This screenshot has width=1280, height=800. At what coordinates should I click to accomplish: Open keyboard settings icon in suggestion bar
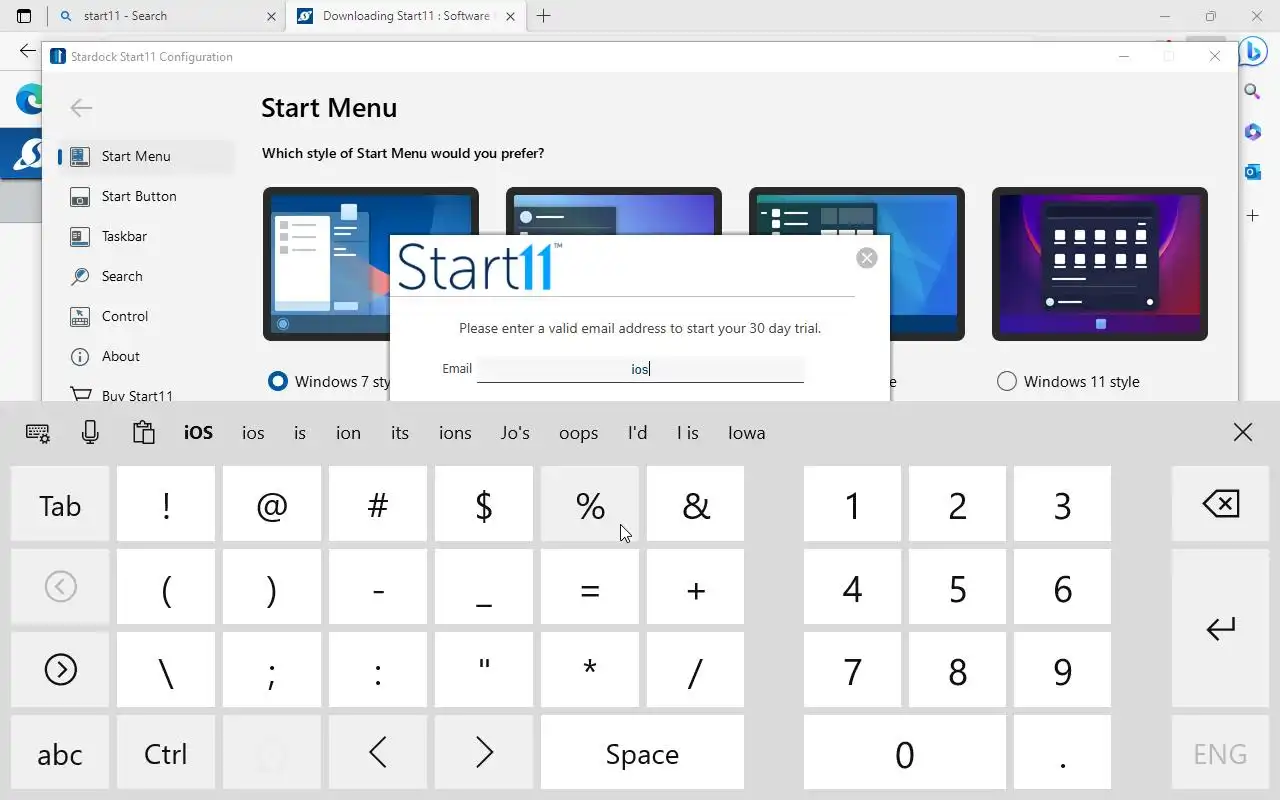[38, 433]
